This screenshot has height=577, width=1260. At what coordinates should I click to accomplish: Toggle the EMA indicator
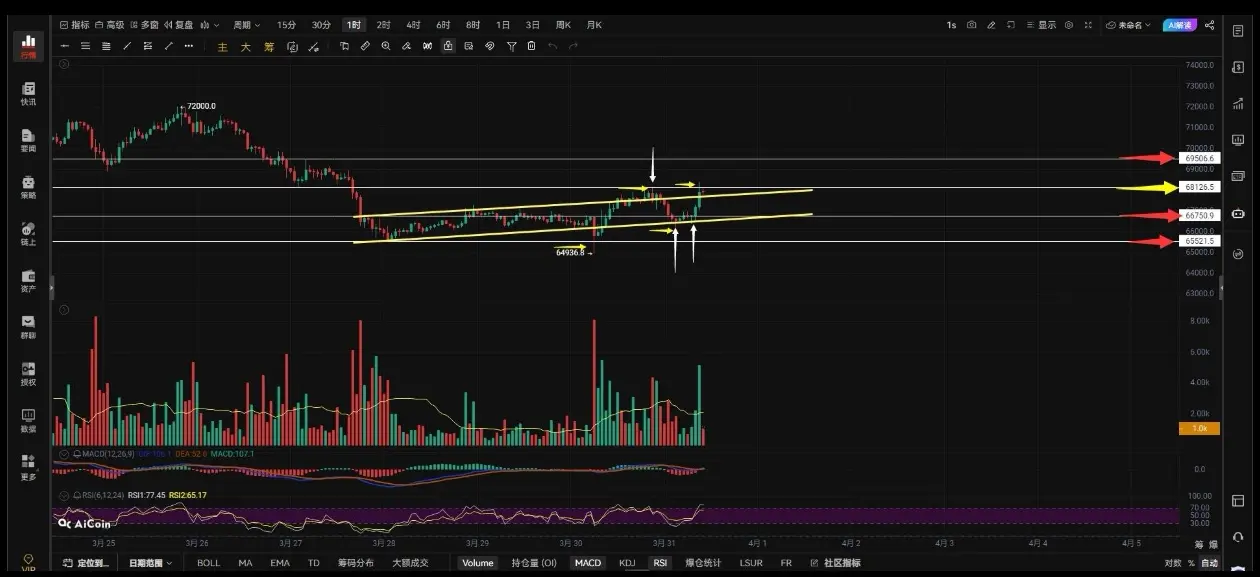280,563
